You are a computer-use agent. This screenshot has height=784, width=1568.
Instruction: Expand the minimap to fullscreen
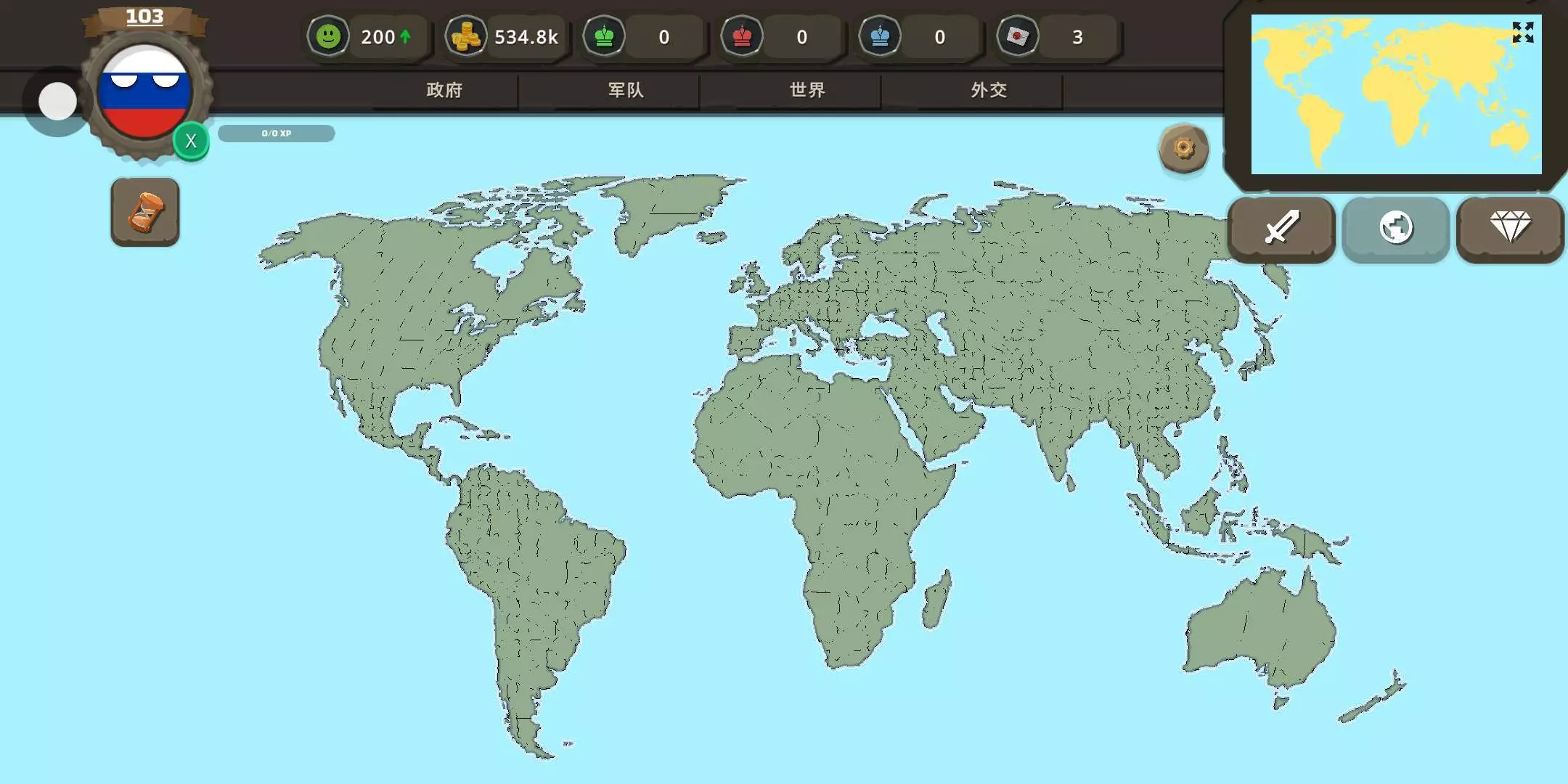point(1522,33)
